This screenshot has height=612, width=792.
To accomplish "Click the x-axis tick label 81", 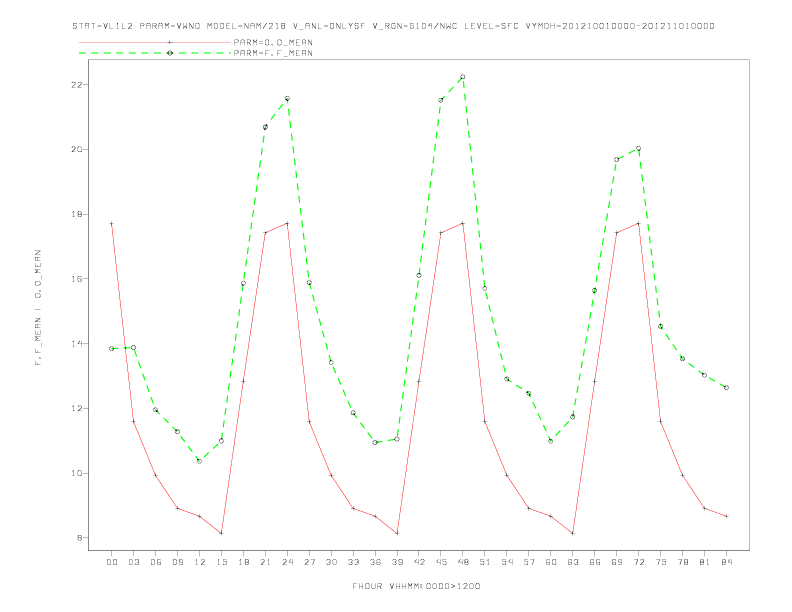I will pos(705,562).
